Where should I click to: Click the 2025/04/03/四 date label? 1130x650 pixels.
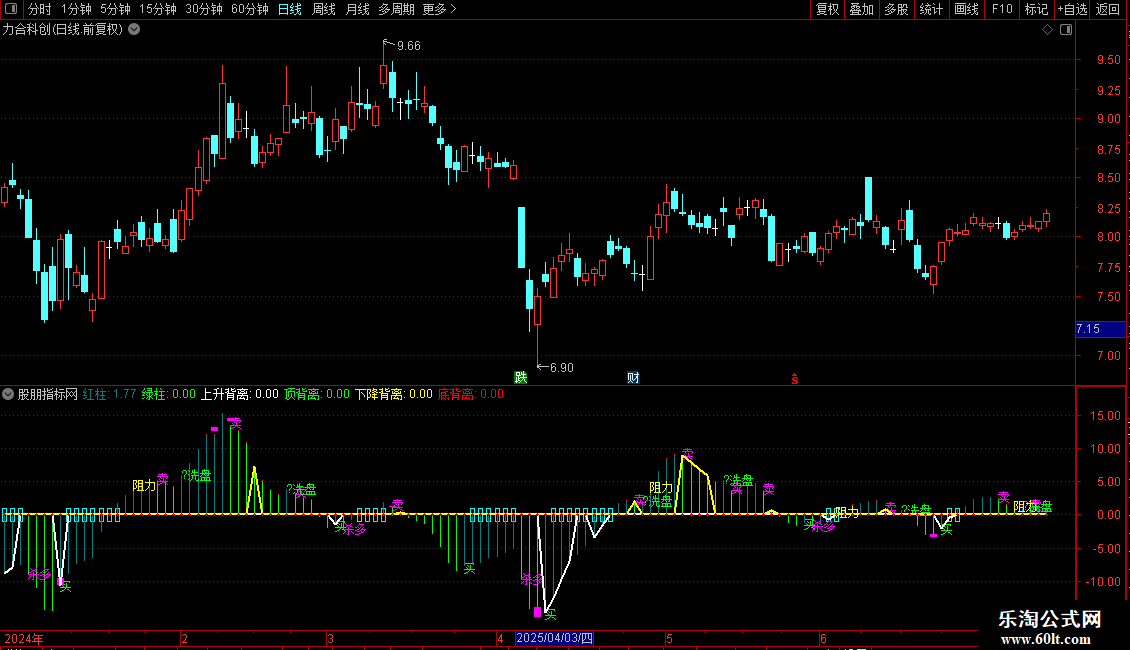tap(554, 638)
